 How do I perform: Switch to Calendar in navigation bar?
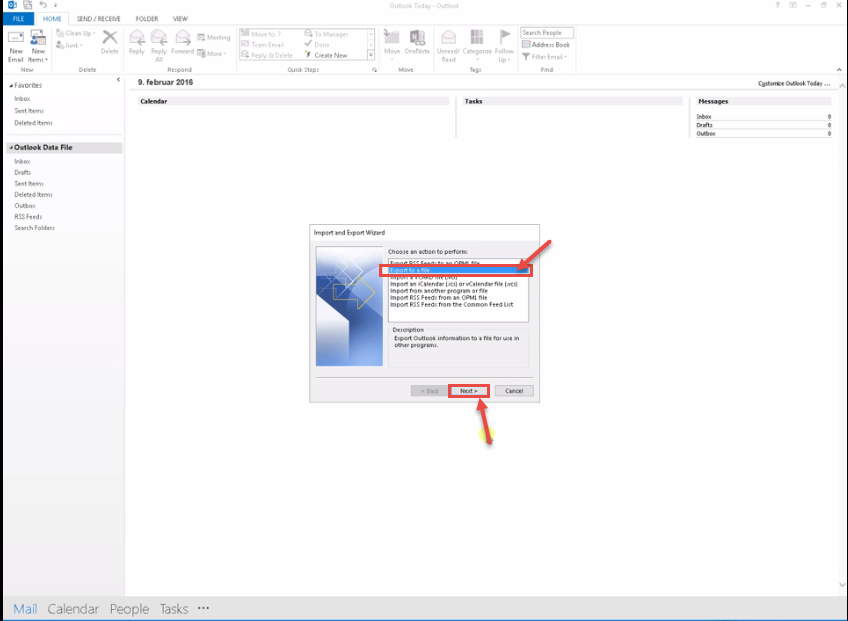73,609
